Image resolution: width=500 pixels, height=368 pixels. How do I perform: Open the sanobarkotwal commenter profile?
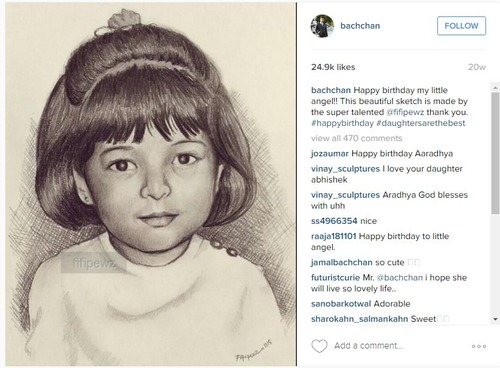pyautogui.click(x=341, y=304)
